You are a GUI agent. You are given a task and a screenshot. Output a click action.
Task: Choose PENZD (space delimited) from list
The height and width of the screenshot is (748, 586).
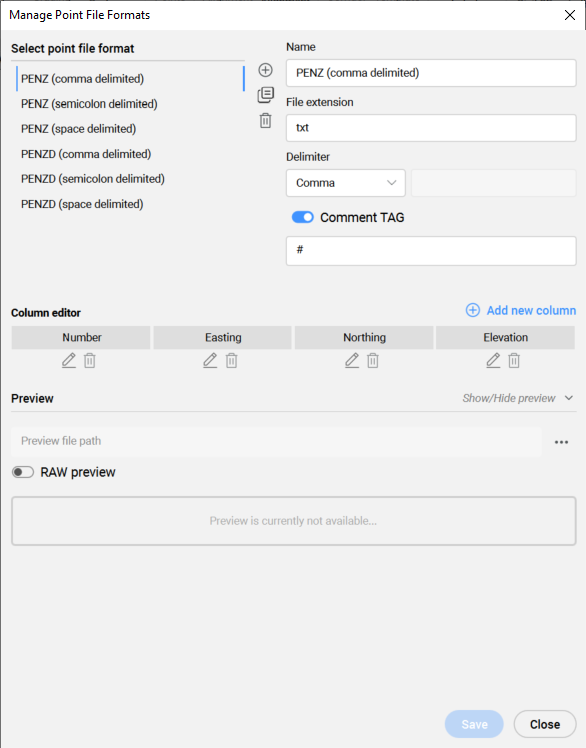click(x=82, y=204)
